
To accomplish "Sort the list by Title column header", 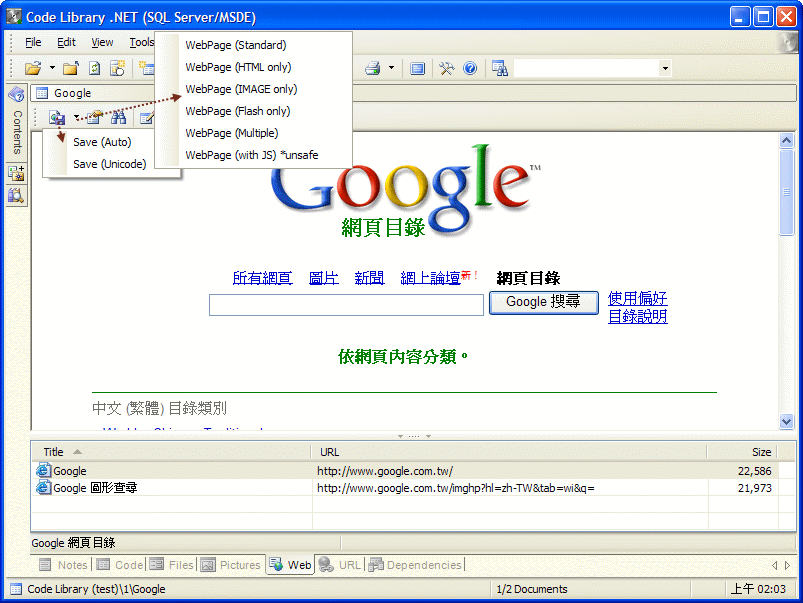I will tap(172, 452).
